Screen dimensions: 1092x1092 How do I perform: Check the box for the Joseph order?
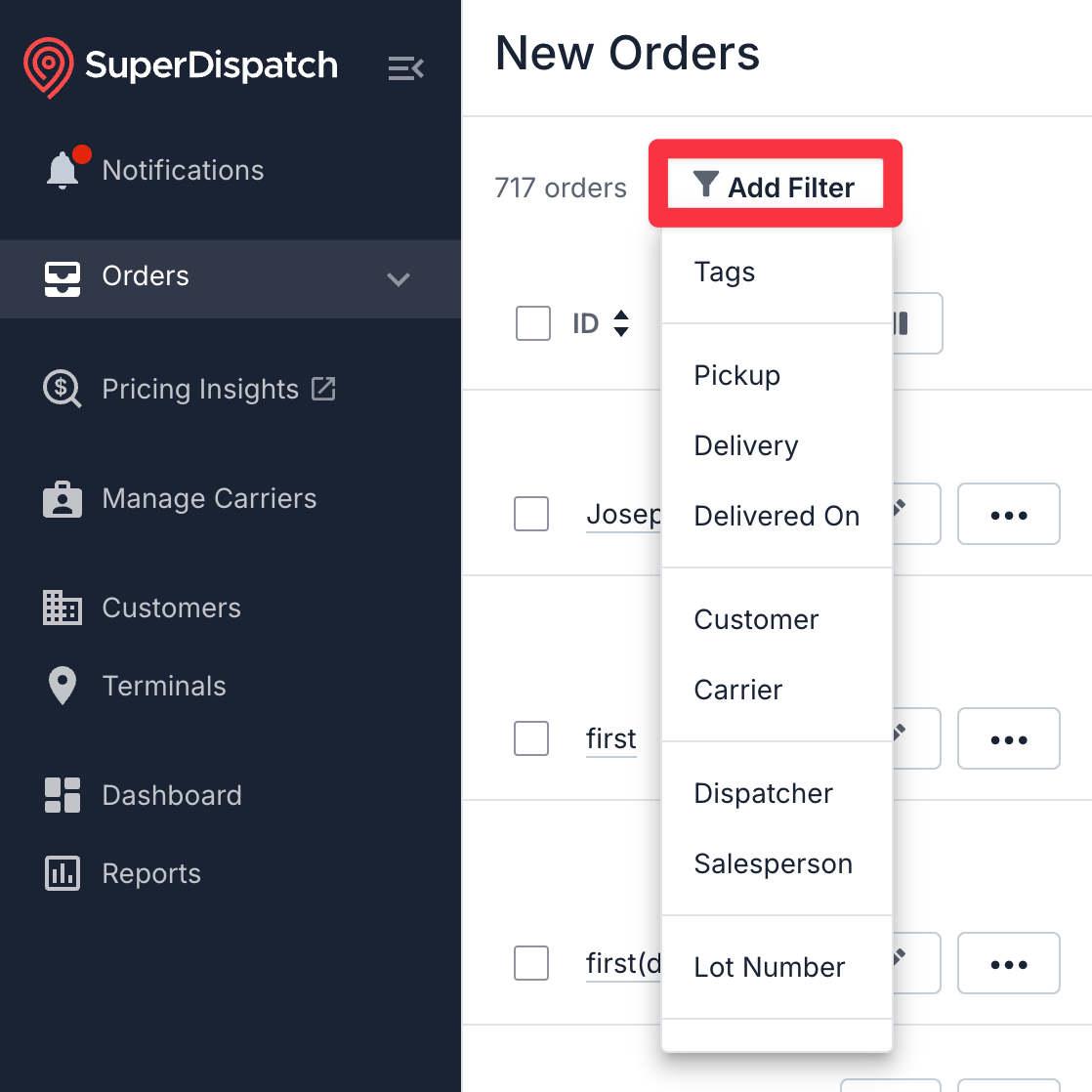coord(530,514)
